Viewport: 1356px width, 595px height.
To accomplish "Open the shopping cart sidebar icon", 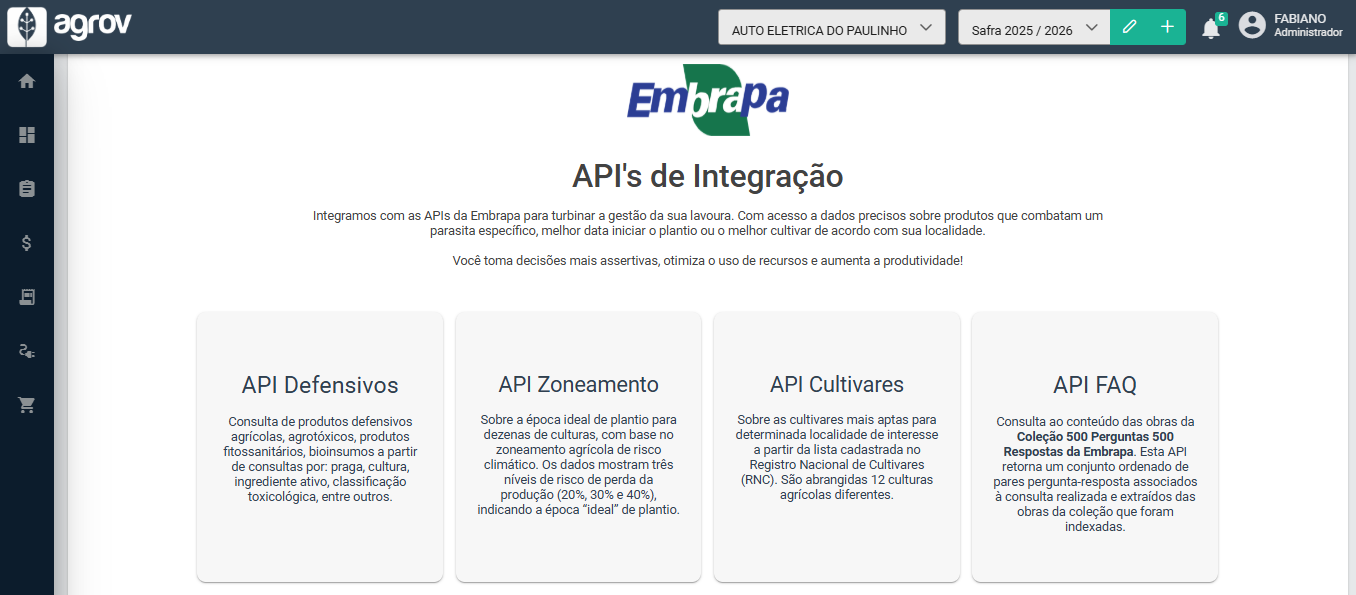I will (x=27, y=405).
